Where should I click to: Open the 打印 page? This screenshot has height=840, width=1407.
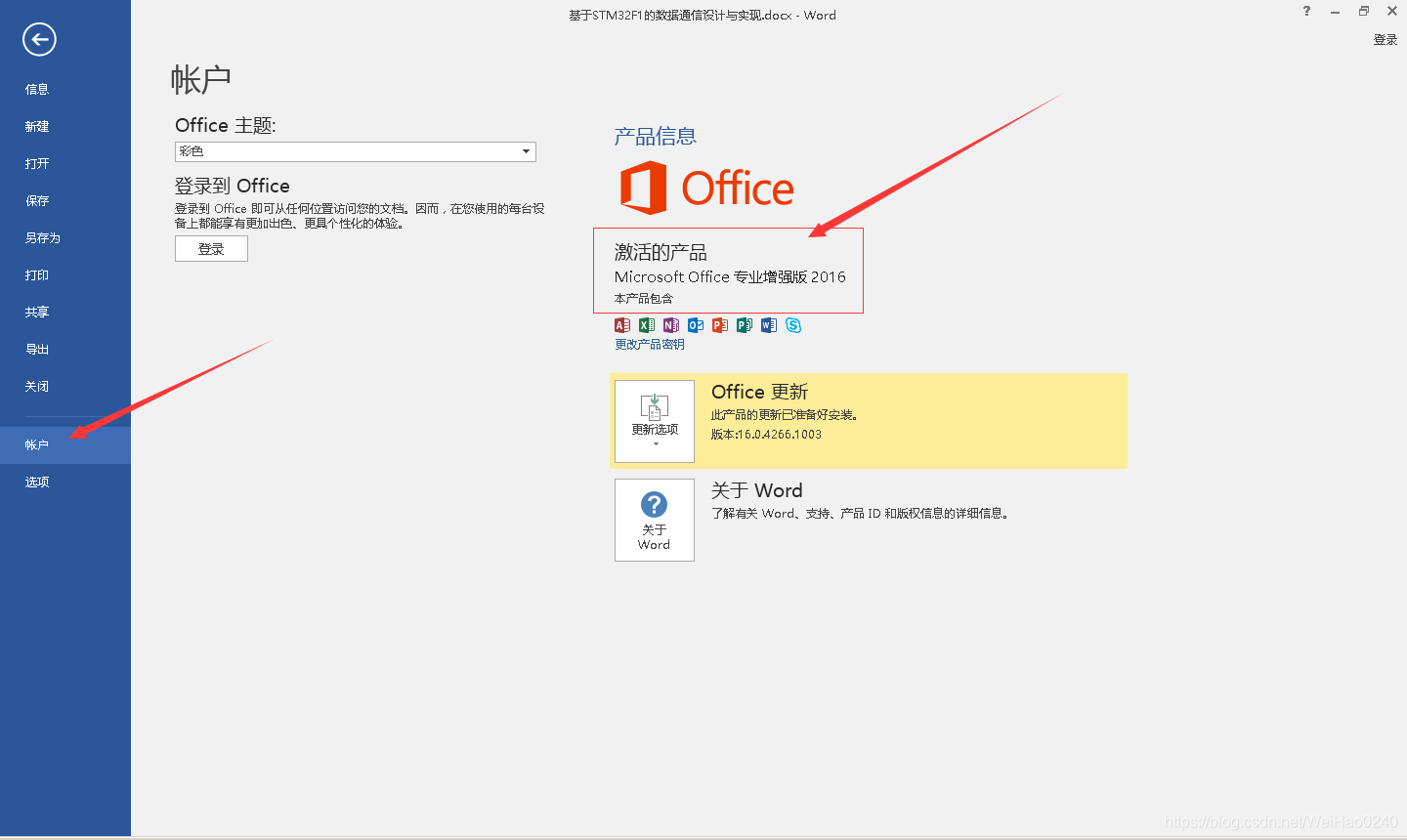tap(65, 274)
